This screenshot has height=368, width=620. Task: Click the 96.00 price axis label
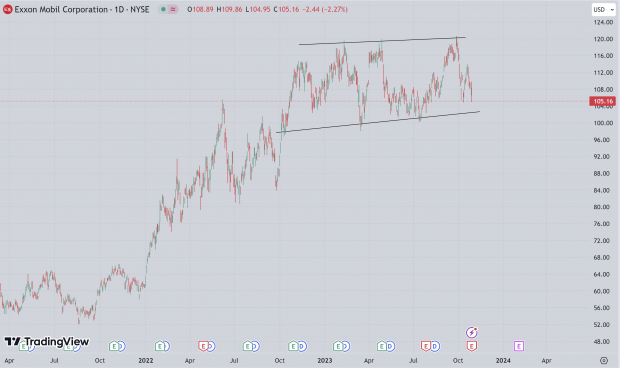(603, 140)
